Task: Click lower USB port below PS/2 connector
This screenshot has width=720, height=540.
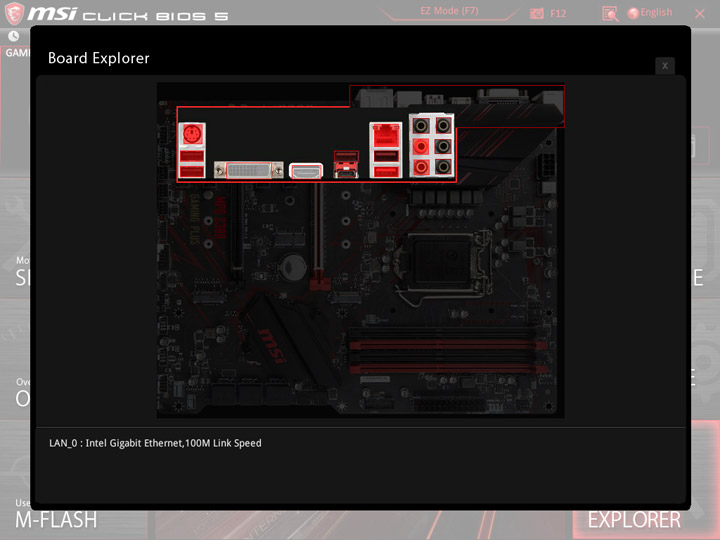Action: pos(192,171)
